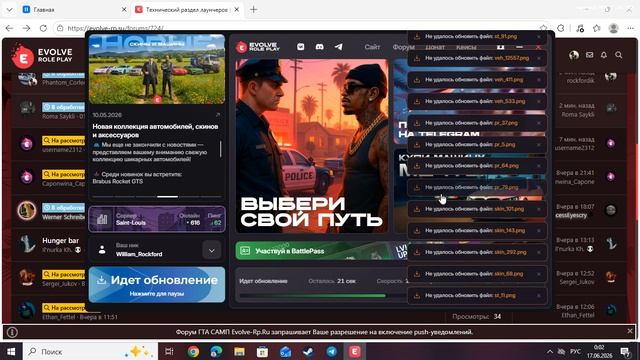Screen dimensions: 640x360
Task: Click the browser address bar URL
Action: point(116,28)
